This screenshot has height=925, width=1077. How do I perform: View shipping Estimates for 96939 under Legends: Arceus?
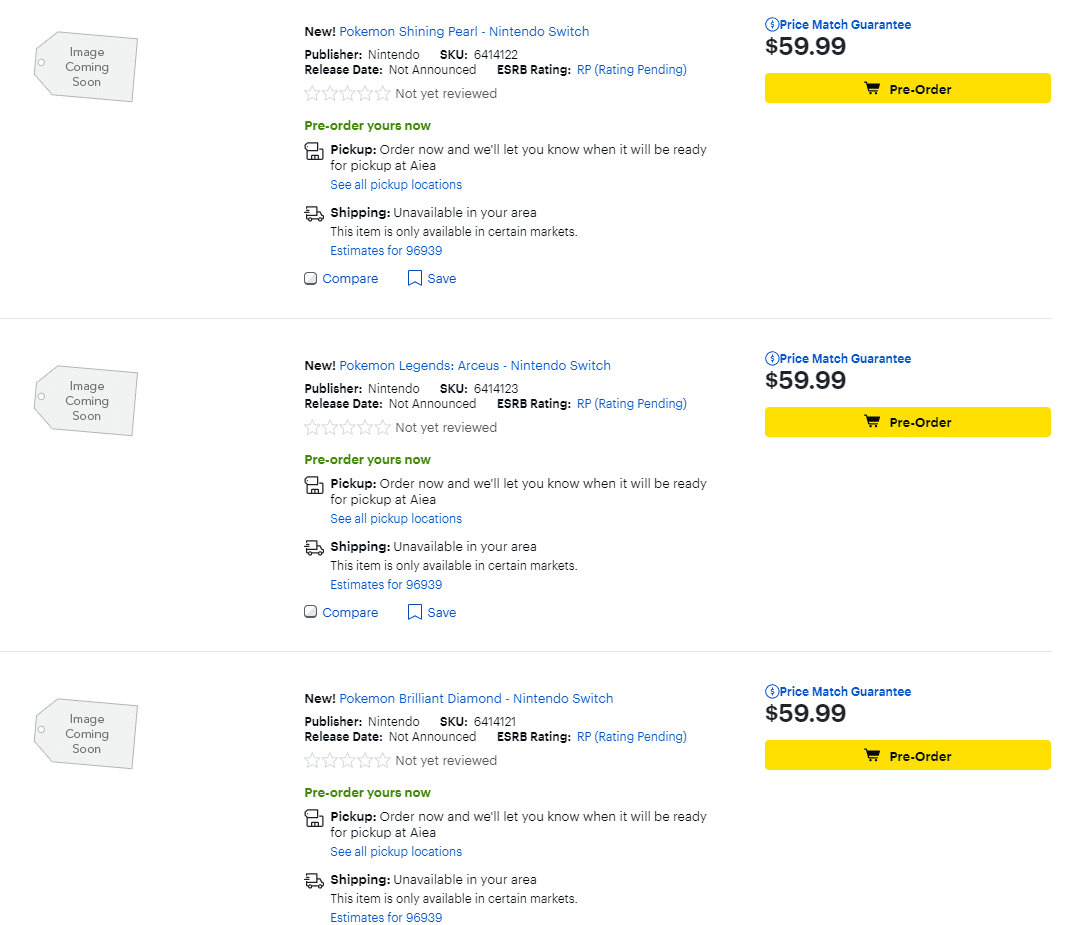point(386,585)
